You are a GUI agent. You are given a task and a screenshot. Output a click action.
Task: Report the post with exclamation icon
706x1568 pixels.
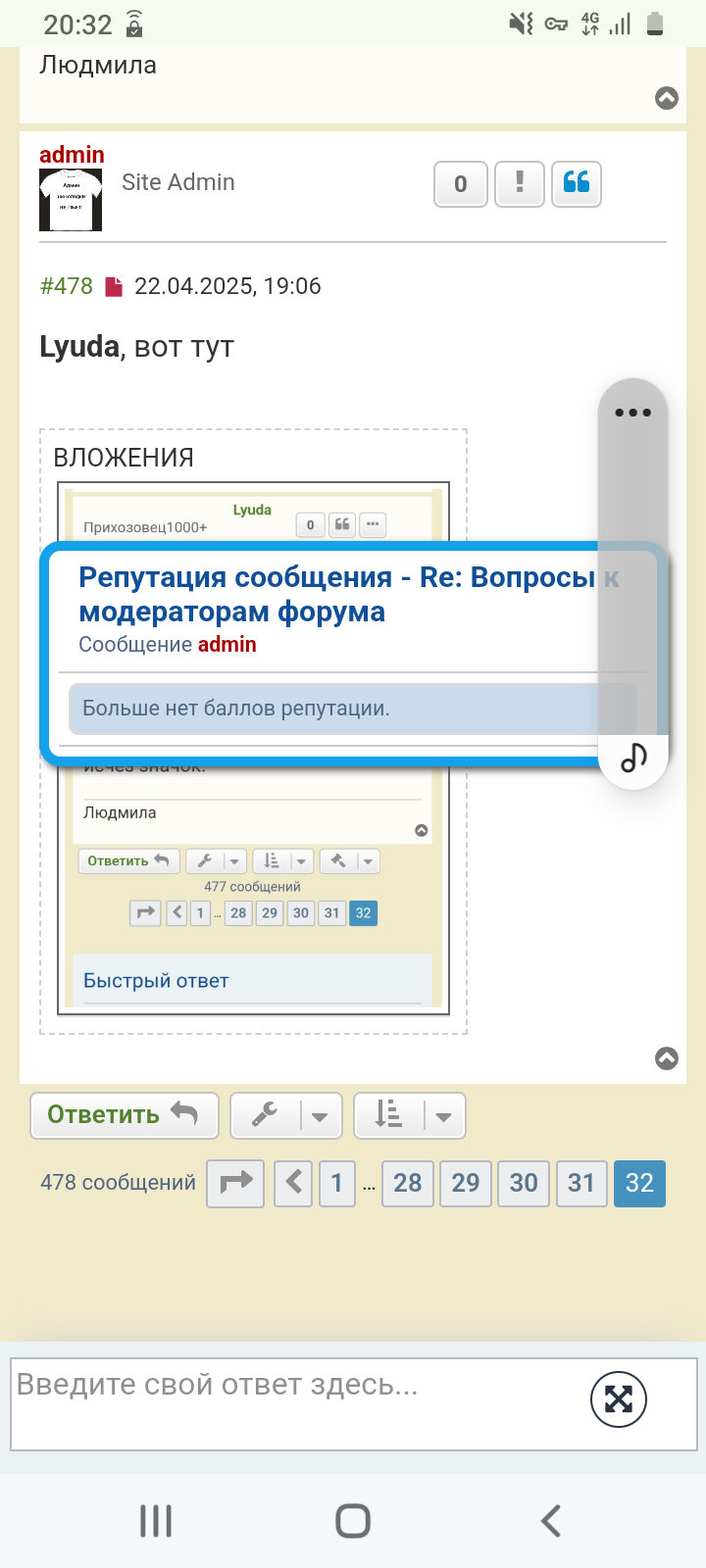coord(519,183)
